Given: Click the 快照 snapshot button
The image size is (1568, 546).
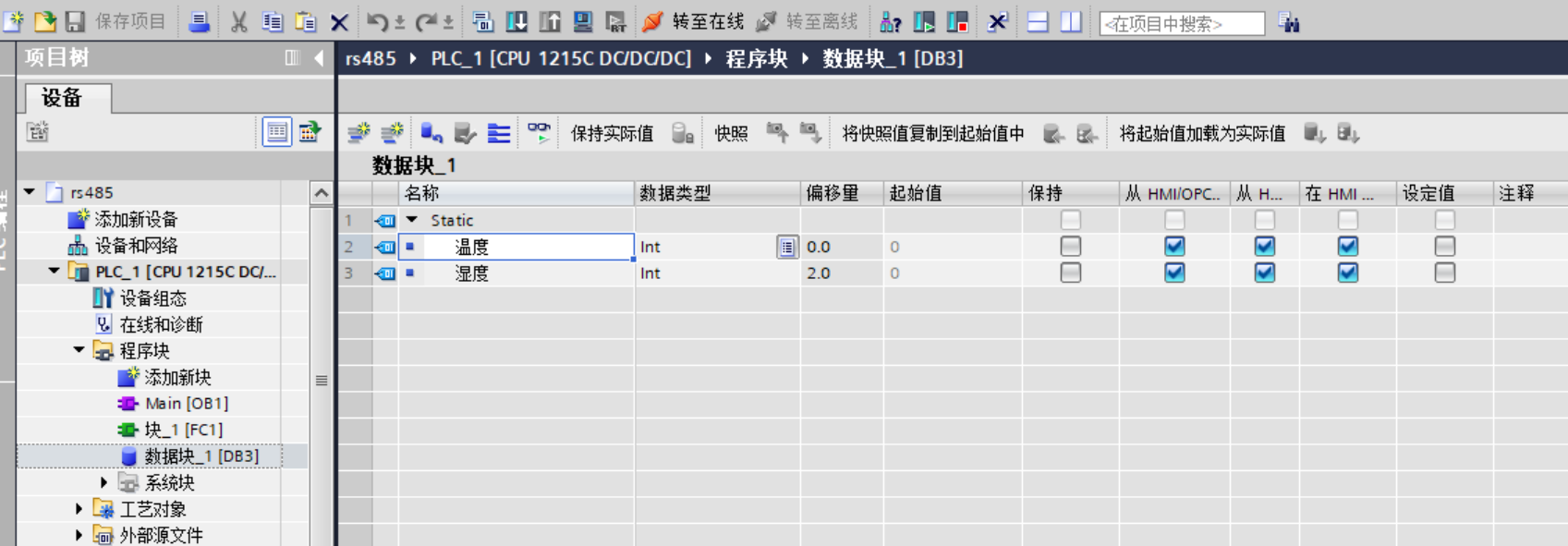Looking at the screenshot, I should pos(731,134).
